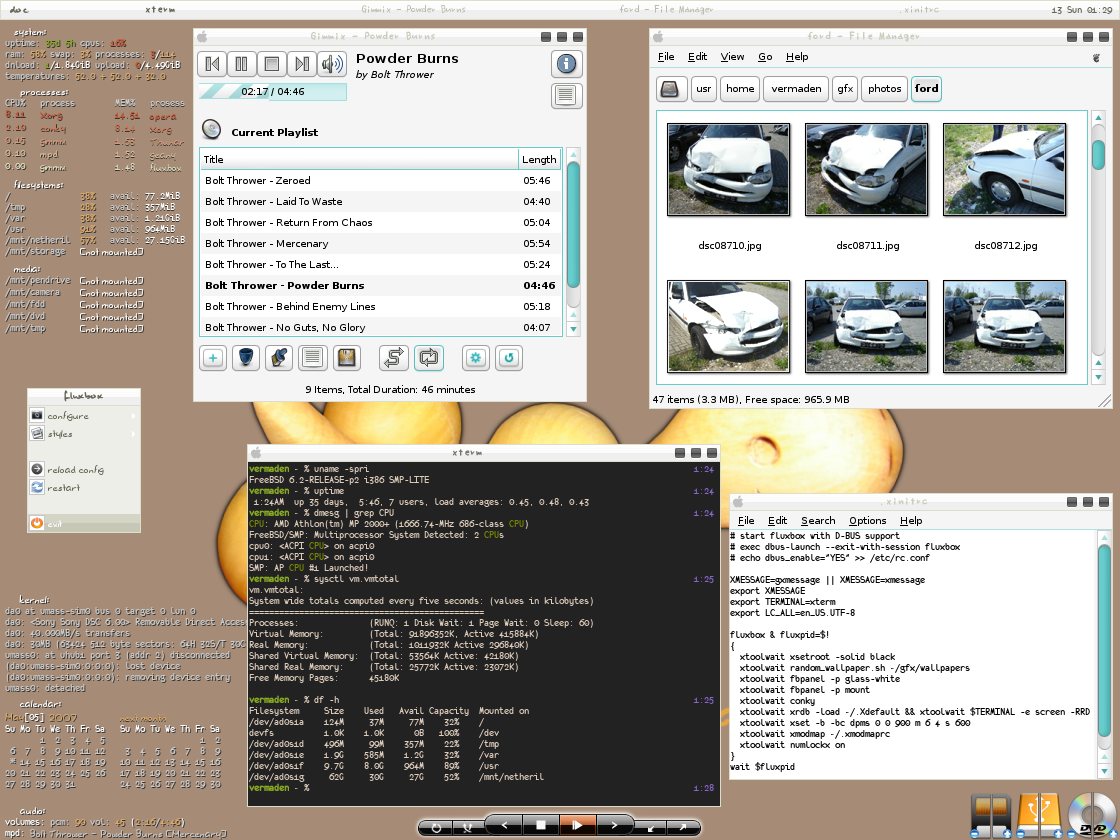Screen dimensions: 1120x840
Task: Select the 'ford' path toggle button
Action: (926, 89)
